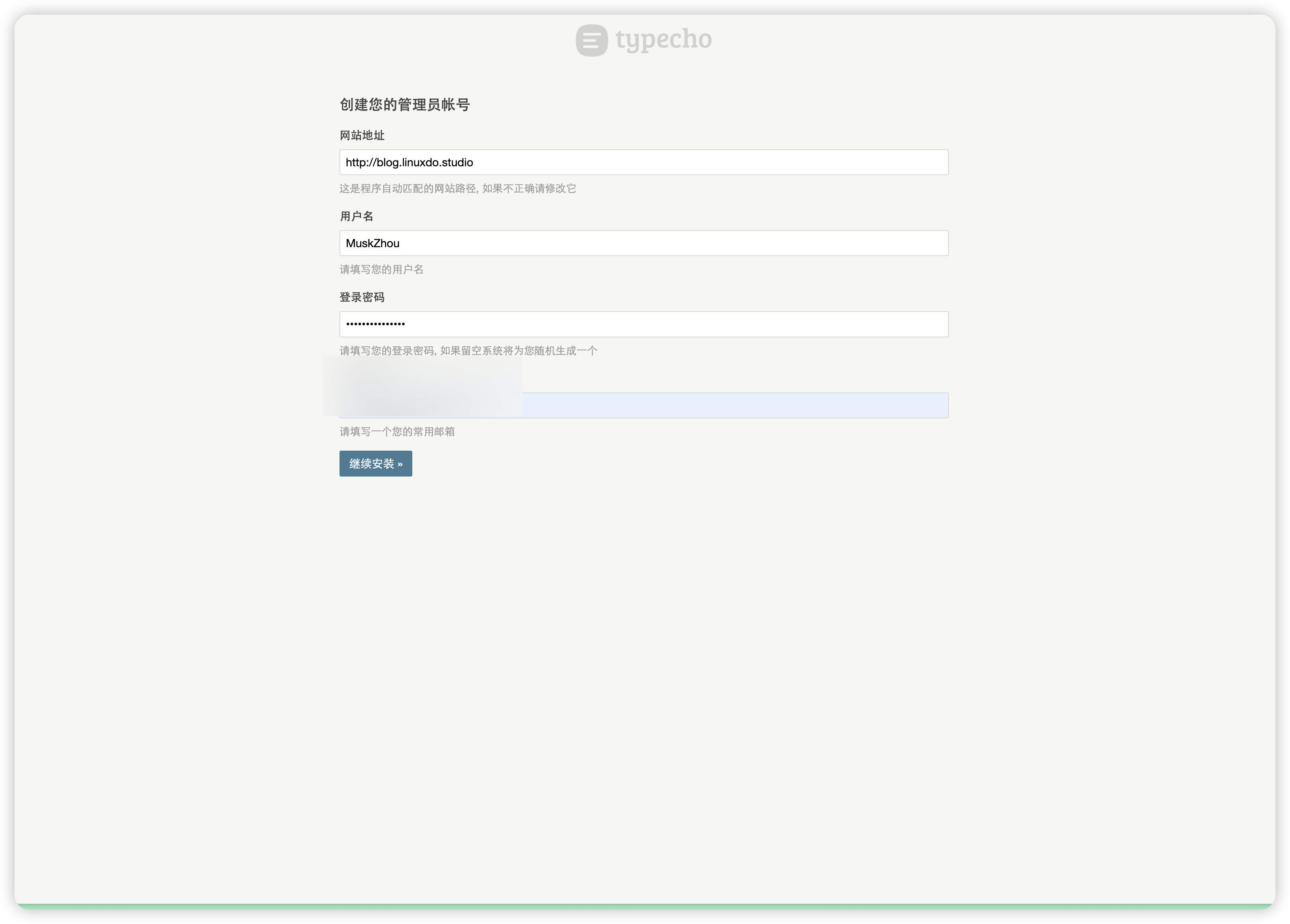Click the 用户名 field label

(x=356, y=216)
